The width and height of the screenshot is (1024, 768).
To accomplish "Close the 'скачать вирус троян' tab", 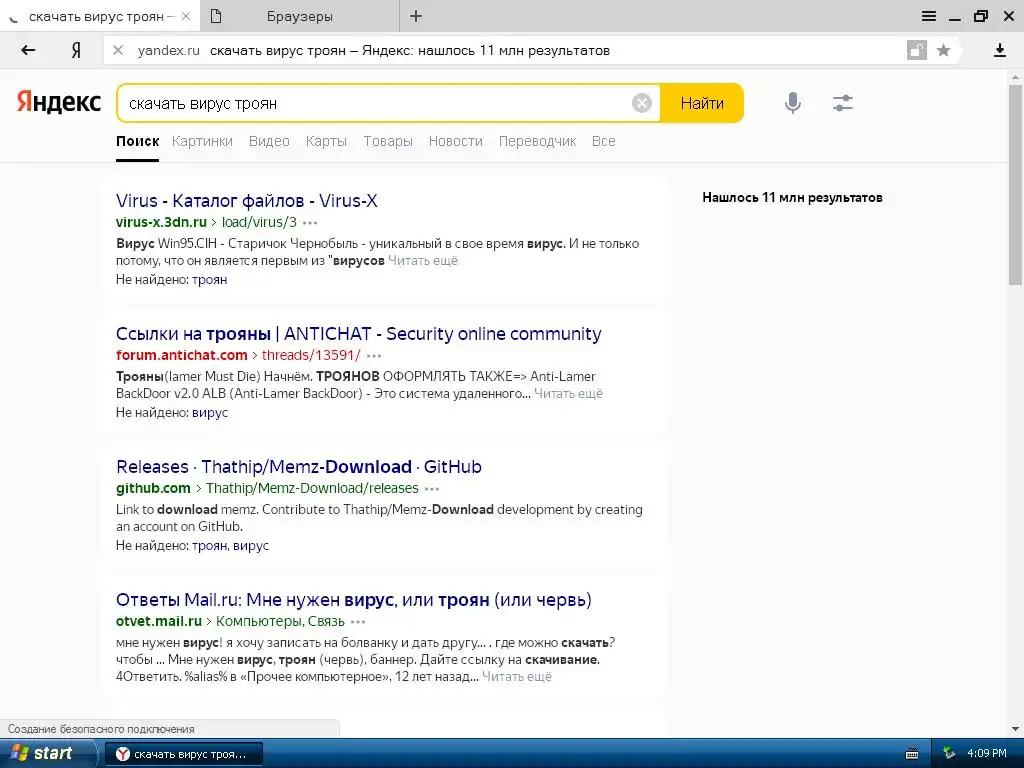I will 186,16.
